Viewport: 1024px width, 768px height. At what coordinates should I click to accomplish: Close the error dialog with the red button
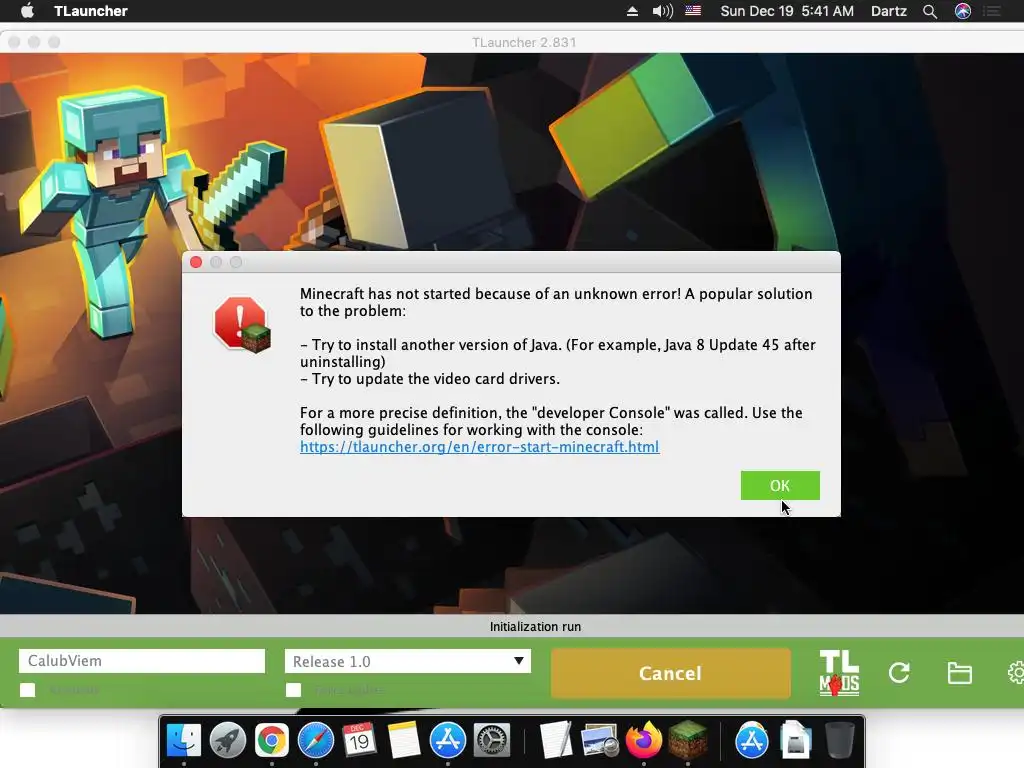(x=196, y=262)
